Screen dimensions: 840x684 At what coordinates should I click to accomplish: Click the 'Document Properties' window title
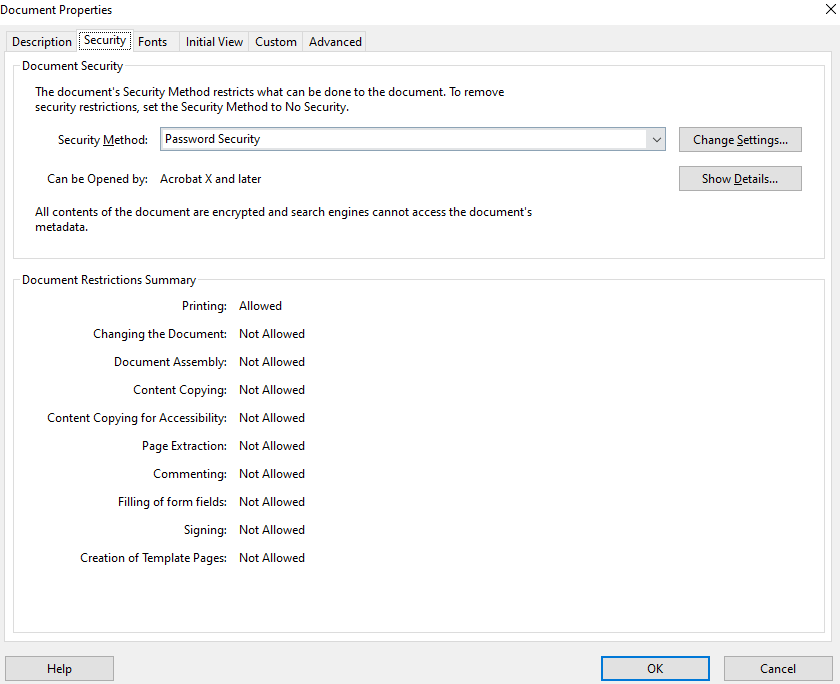[56, 10]
